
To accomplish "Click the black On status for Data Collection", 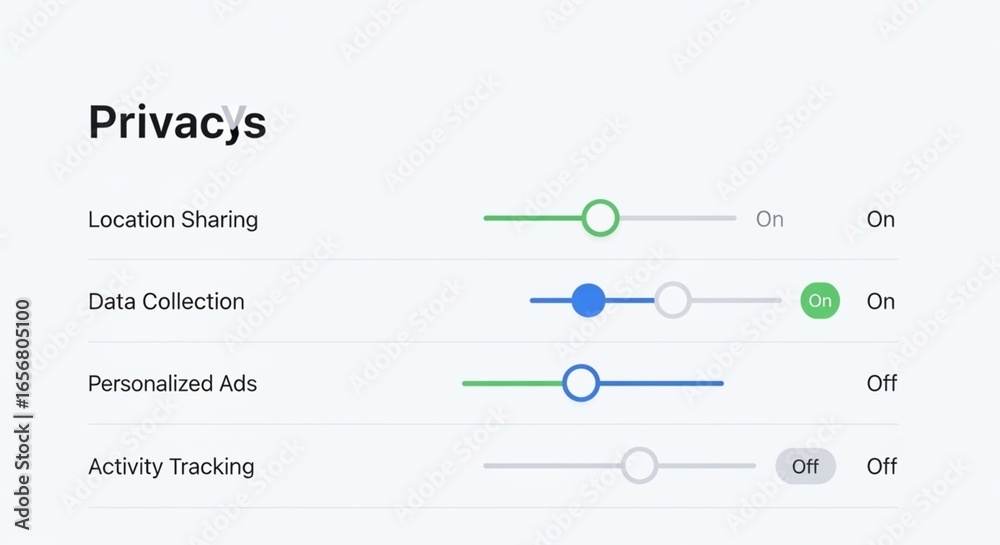I will 881,302.
